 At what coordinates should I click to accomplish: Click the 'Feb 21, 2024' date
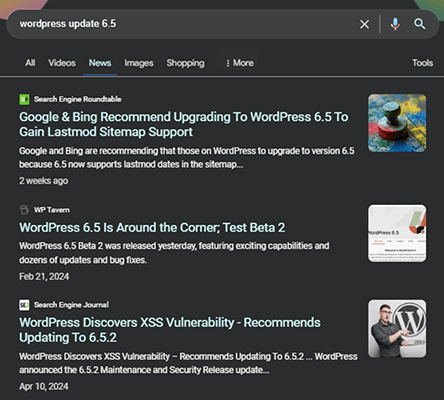click(44, 277)
